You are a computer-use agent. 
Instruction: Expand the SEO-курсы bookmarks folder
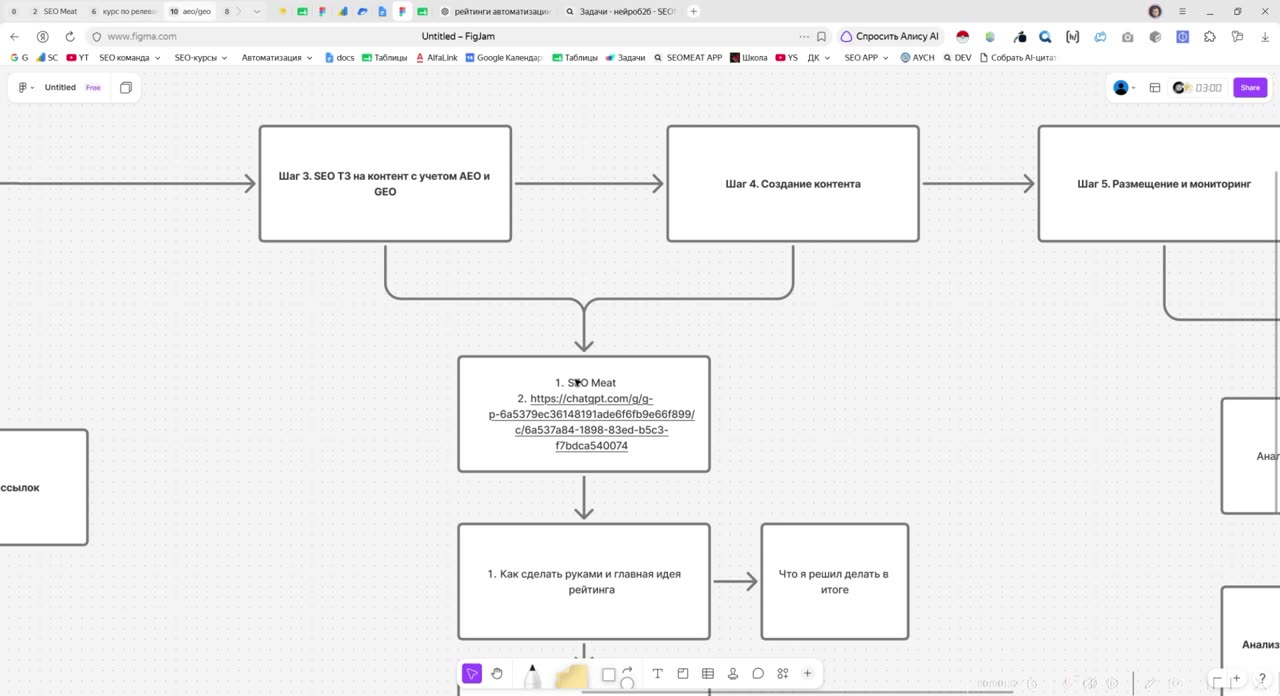(x=201, y=58)
